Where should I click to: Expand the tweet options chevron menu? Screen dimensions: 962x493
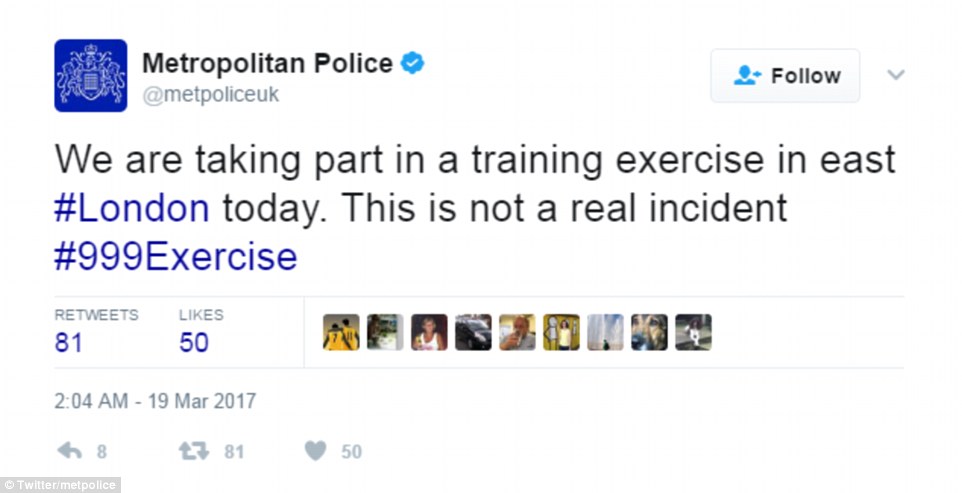pos(896,76)
